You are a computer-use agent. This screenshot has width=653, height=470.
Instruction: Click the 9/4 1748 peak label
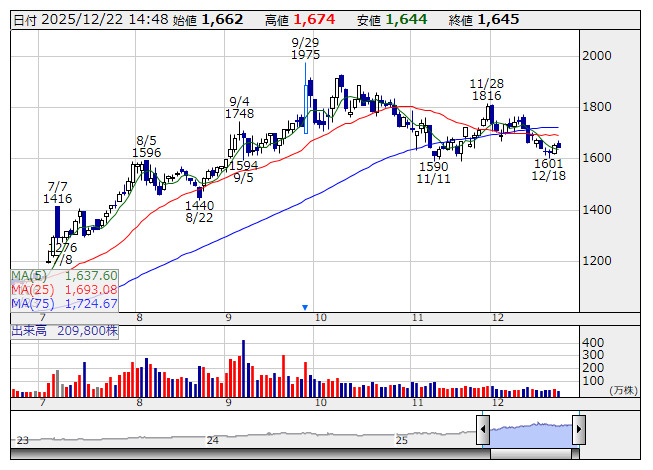[x=239, y=107]
